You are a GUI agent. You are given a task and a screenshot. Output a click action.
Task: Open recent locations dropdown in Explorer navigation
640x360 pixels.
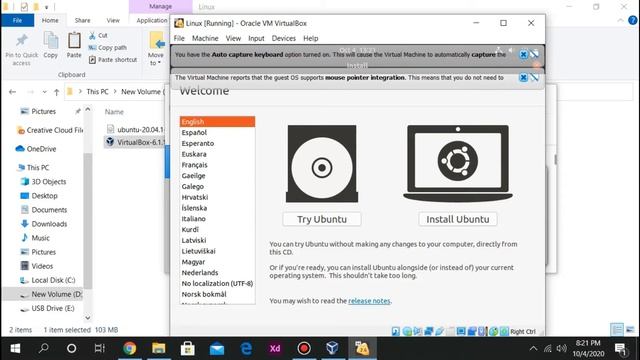44,92
